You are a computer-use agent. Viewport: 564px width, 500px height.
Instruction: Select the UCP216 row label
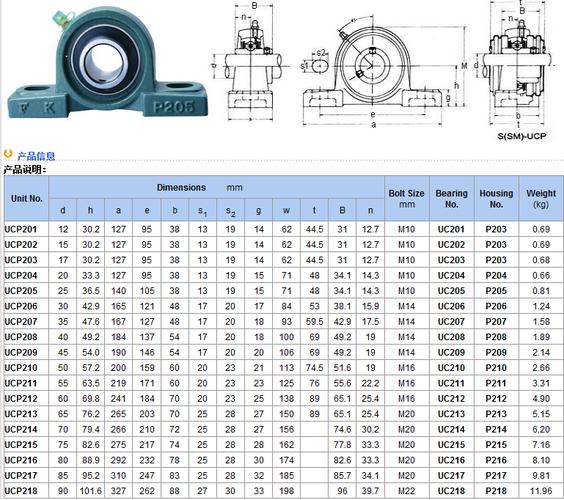coord(21,460)
